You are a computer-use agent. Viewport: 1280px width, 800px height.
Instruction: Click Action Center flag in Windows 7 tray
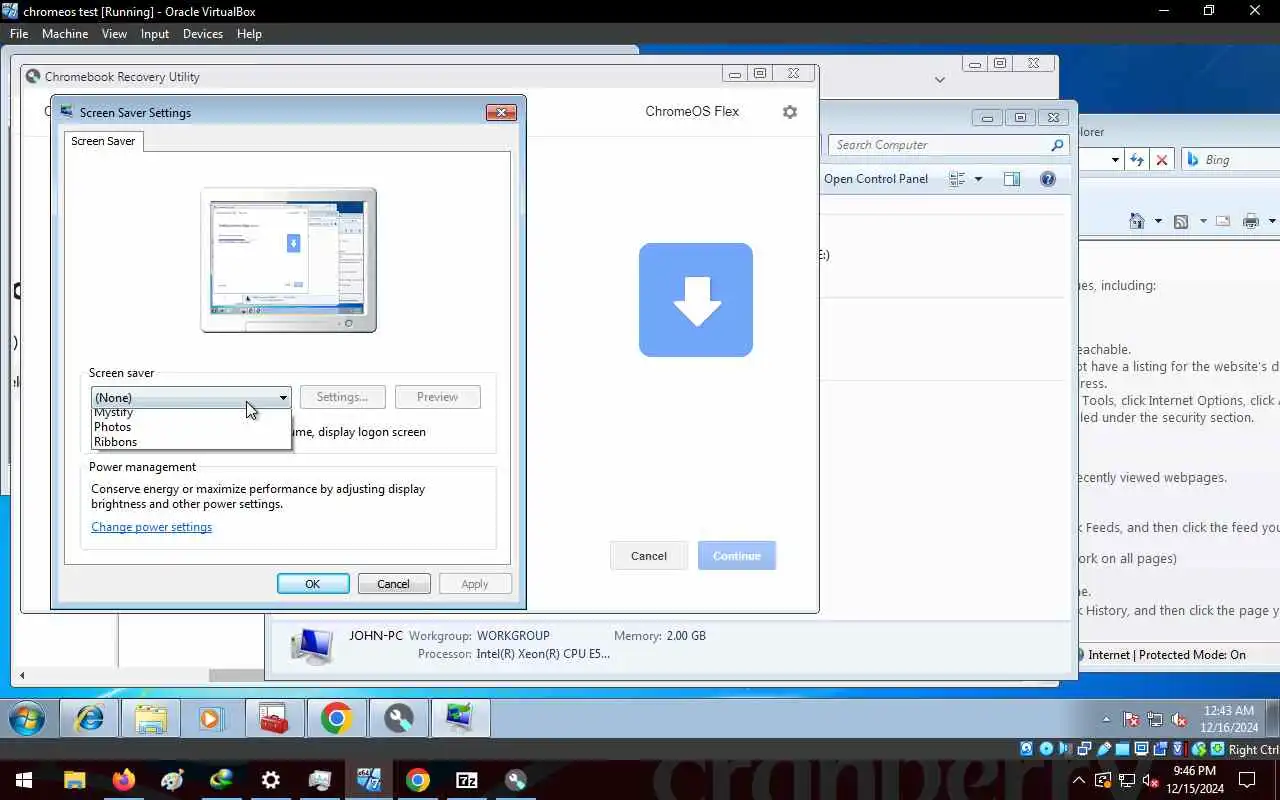[1132, 720]
